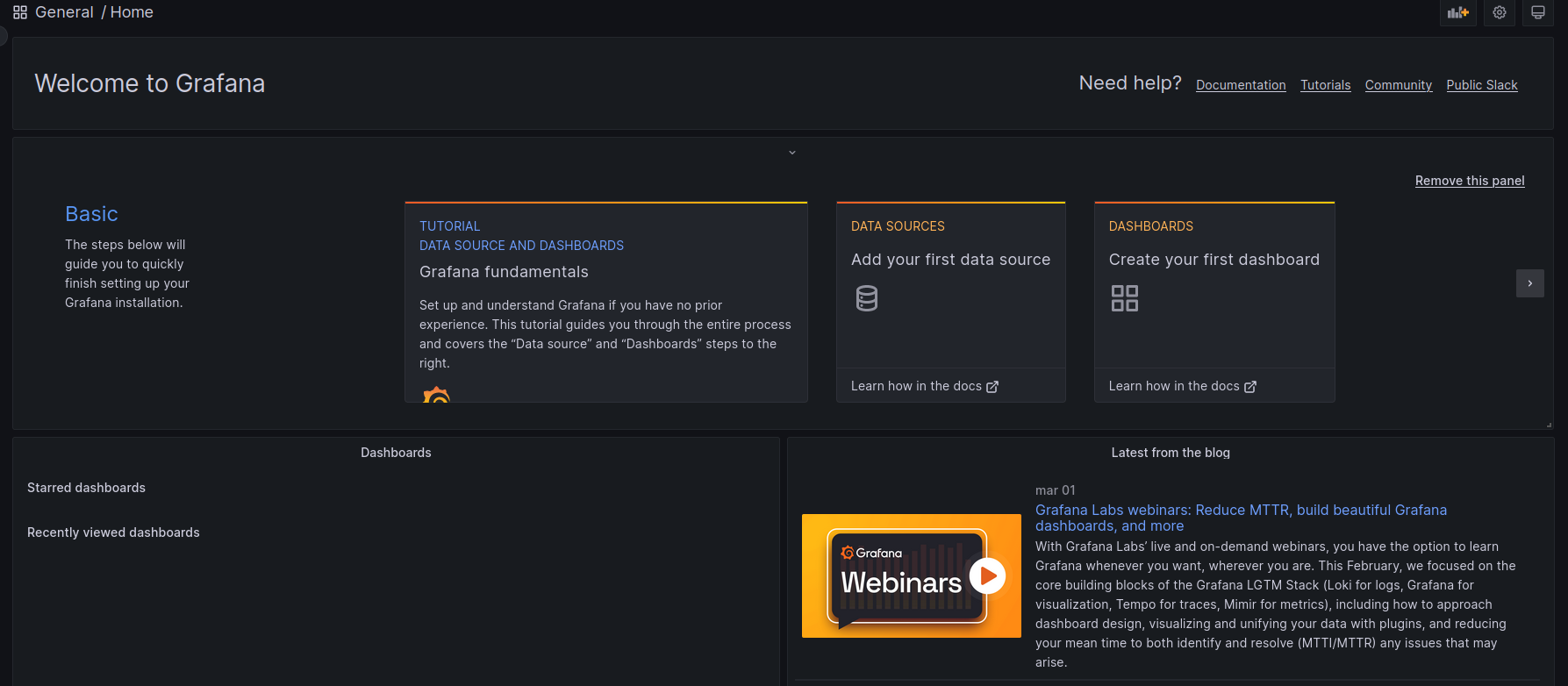The height and width of the screenshot is (686, 1568).
Task: Click the Grafana Webinars thumbnail image
Action: pyautogui.click(x=912, y=575)
